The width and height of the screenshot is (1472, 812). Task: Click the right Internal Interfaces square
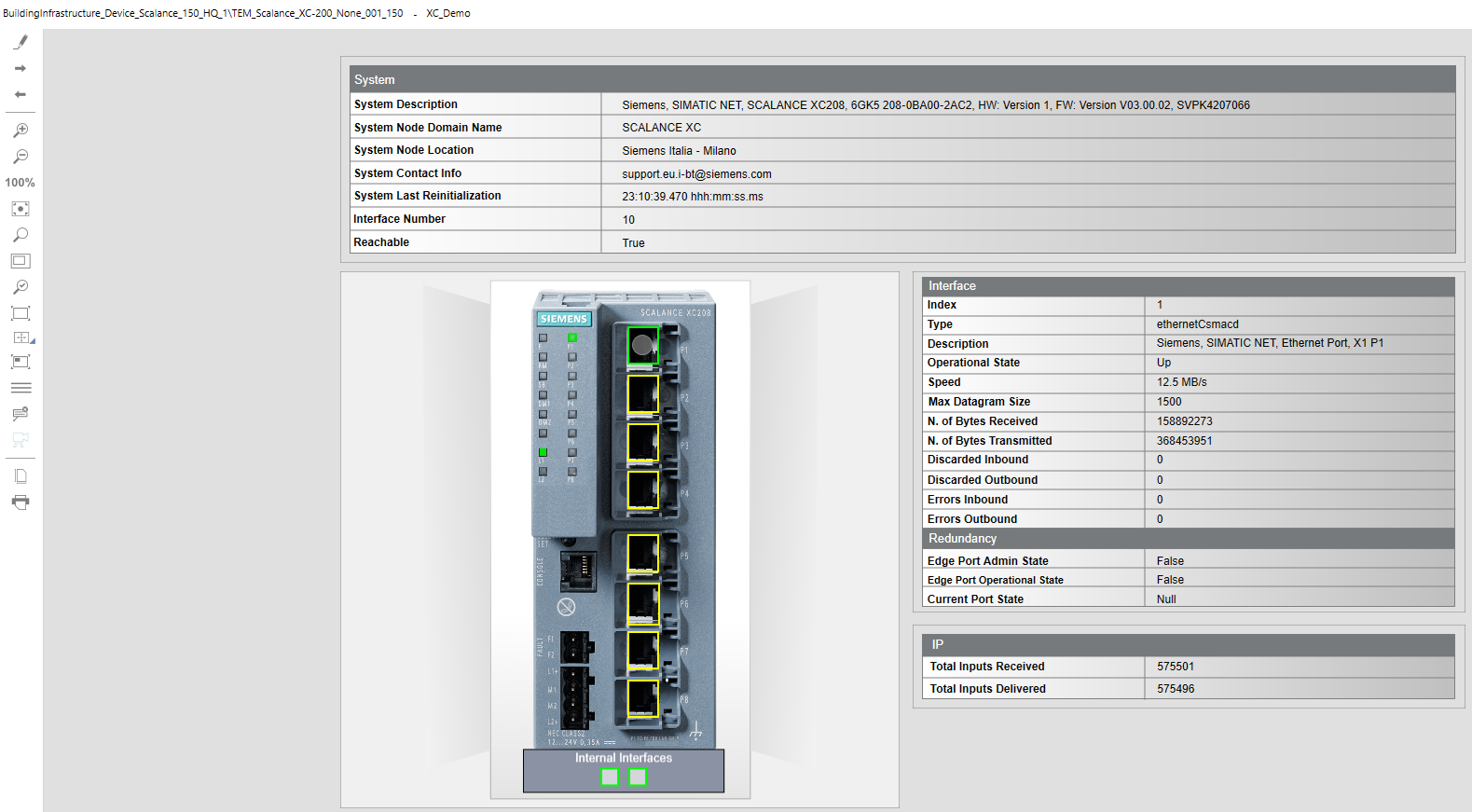[638, 777]
